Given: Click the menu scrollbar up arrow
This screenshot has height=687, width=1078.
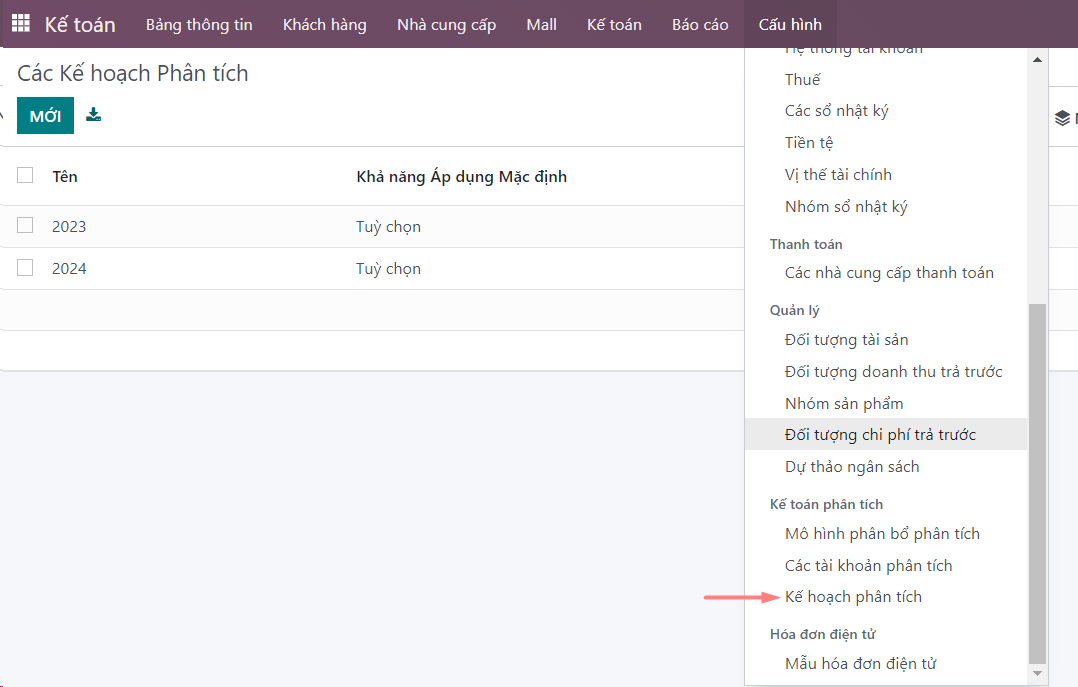Looking at the screenshot, I should [1037, 60].
